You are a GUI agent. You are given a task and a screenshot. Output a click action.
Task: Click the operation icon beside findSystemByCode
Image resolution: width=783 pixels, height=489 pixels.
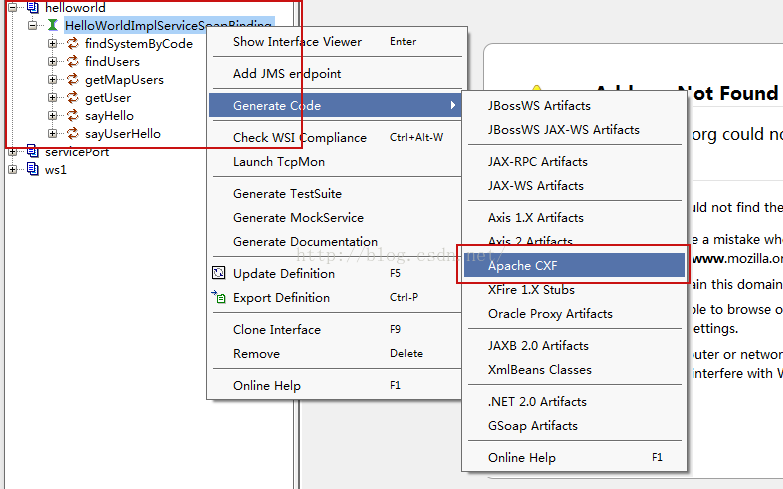[73, 43]
